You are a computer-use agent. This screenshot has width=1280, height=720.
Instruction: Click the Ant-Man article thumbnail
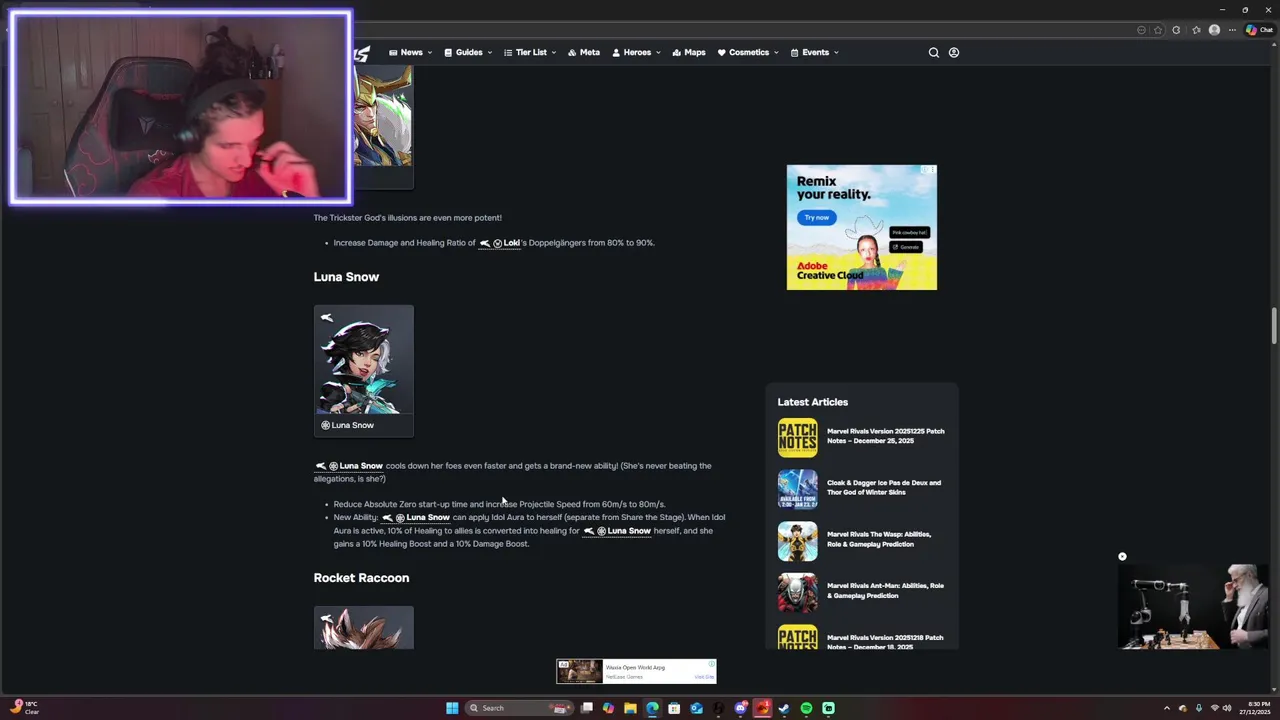(x=797, y=592)
